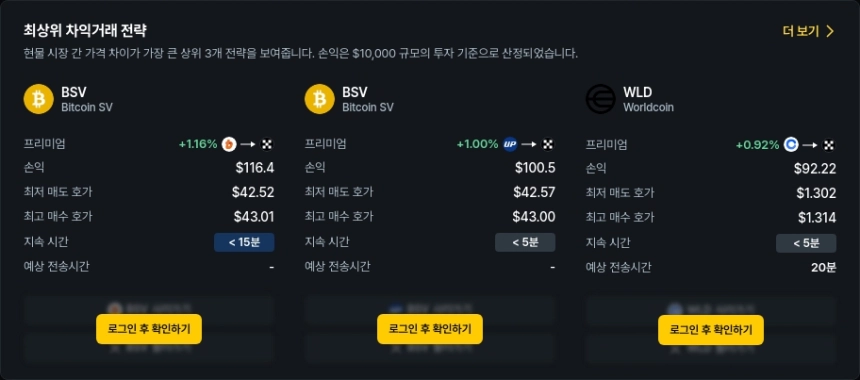Click the +1.16% premium value

tap(198, 145)
